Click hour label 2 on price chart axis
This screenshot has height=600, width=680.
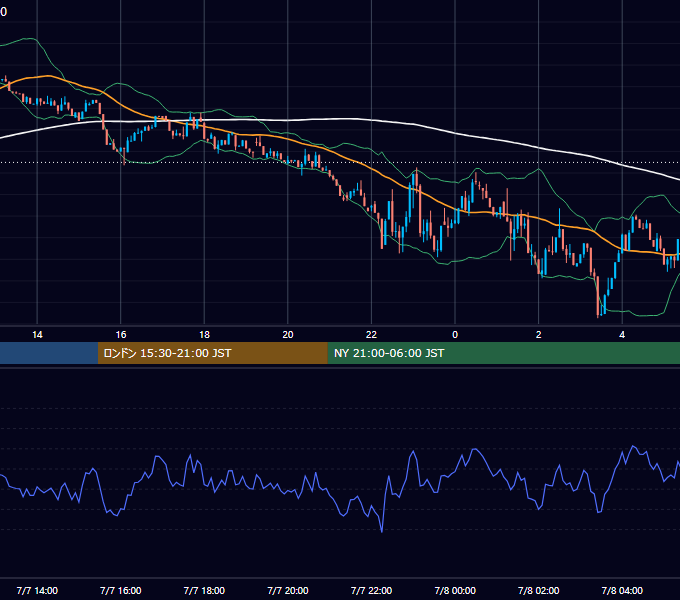539,335
